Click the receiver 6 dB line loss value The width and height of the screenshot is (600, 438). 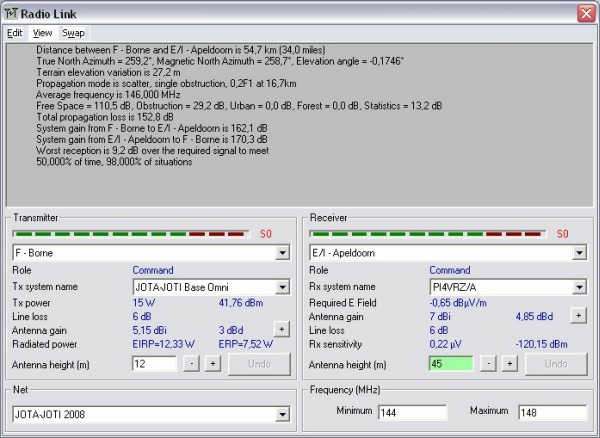[x=439, y=330]
